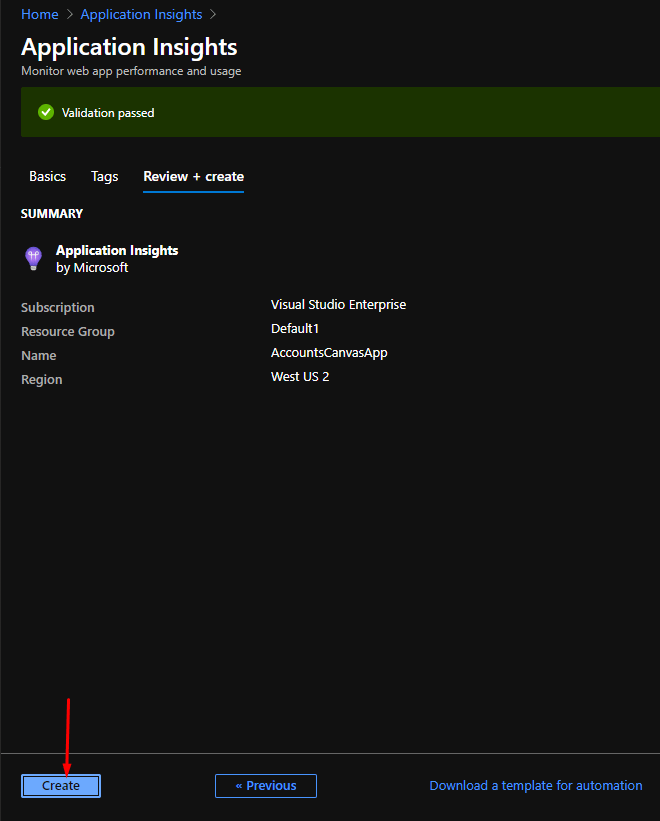Click the SUMMARY section heading
Image resolution: width=660 pixels, height=821 pixels.
pyautogui.click(x=52, y=214)
